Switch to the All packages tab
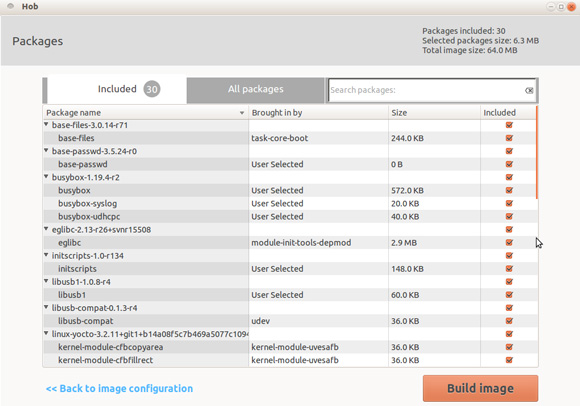 [x=256, y=90]
